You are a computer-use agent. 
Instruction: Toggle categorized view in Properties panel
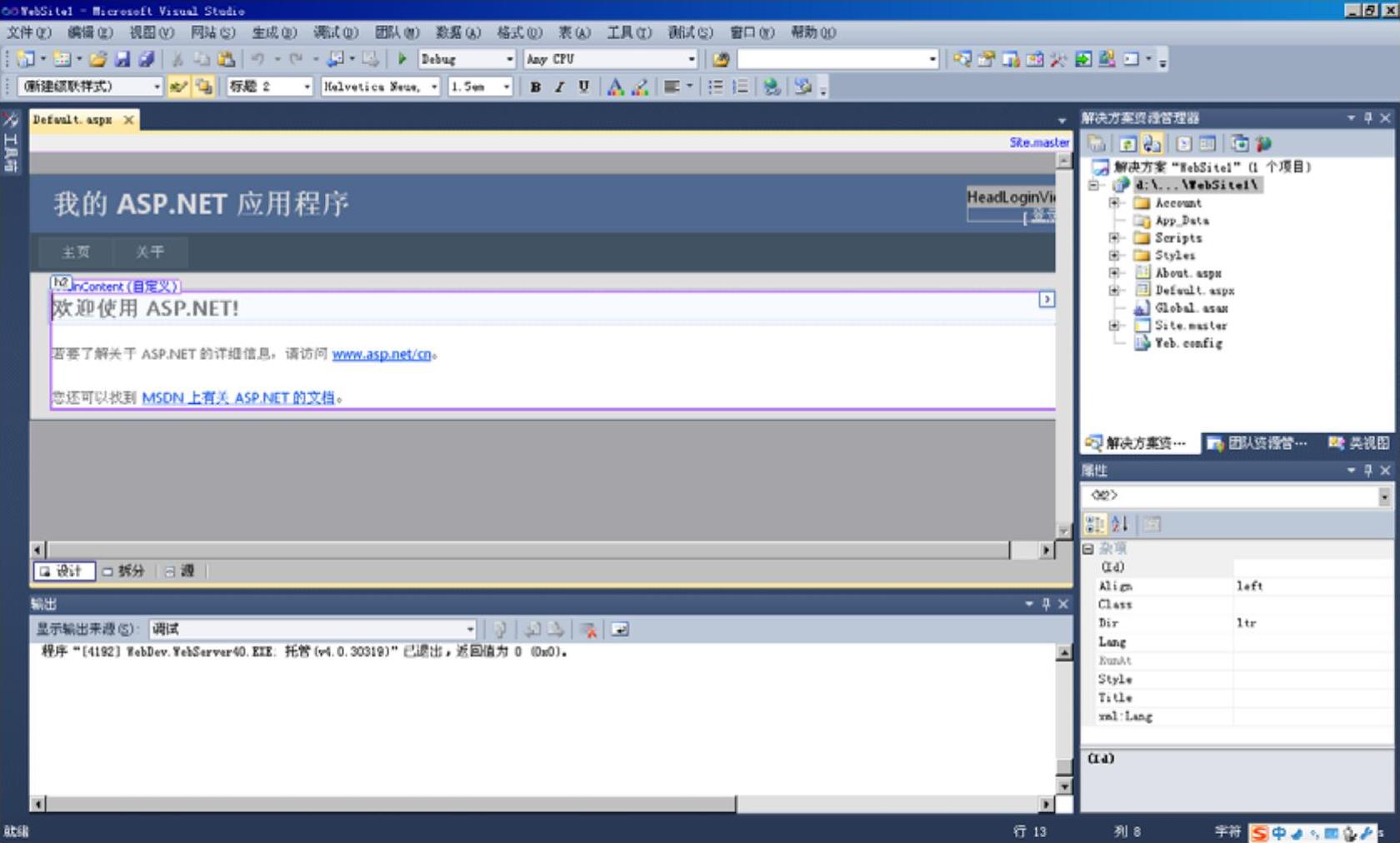1094,524
